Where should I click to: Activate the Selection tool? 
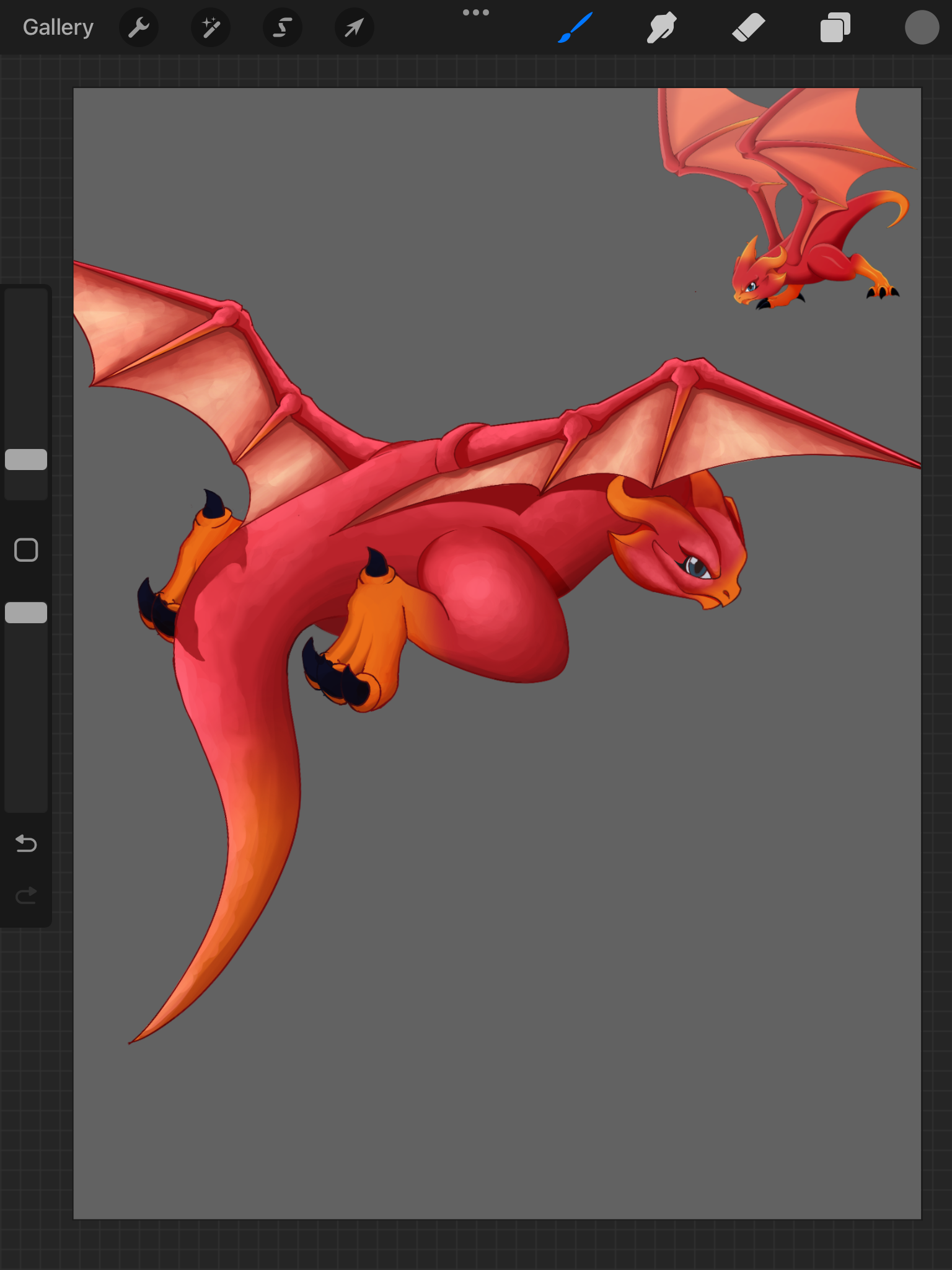[283, 27]
